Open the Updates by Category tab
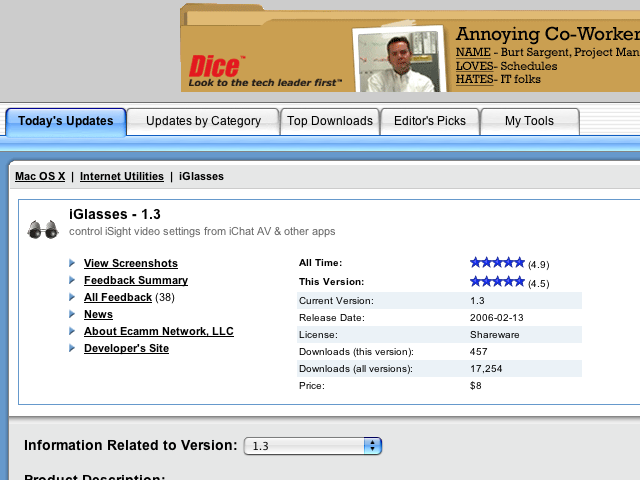The height and width of the screenshot is (480, 640). pos(203,121)
